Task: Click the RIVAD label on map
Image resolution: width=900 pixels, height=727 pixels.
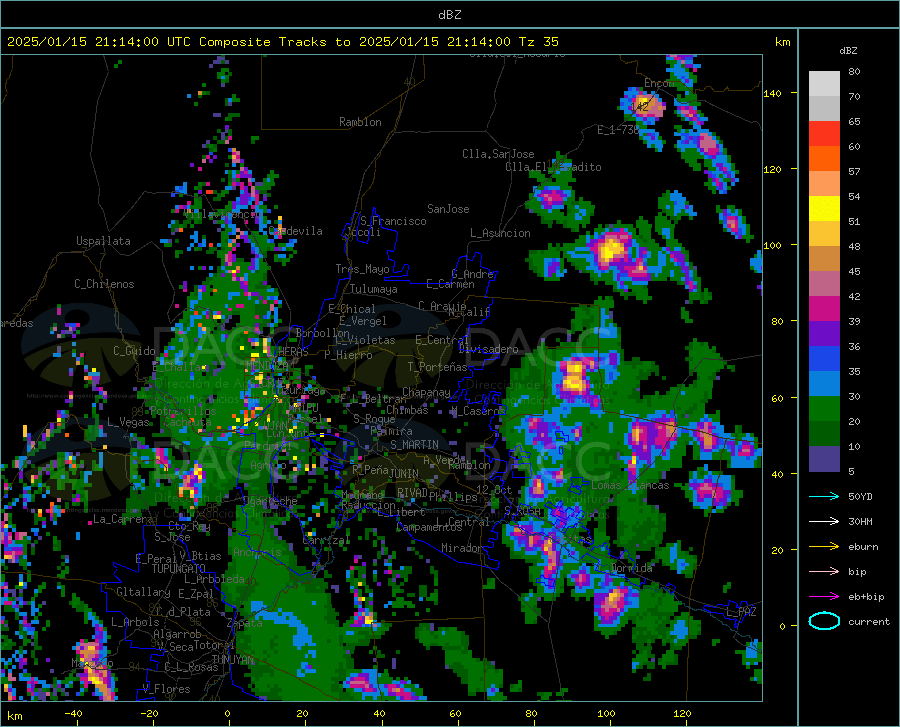Action: coord(413,493)
